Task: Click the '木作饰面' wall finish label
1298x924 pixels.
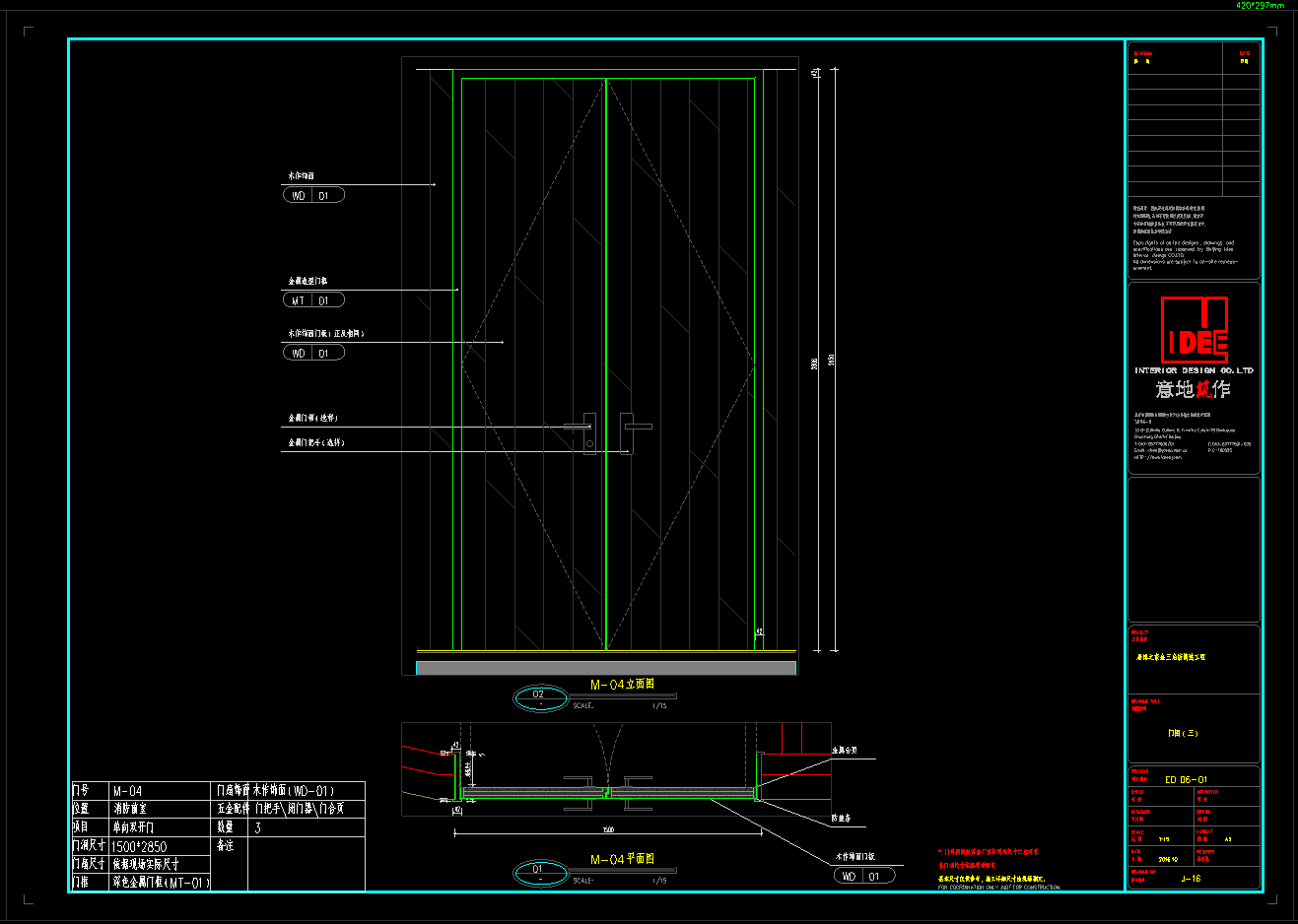Action: click(x=301, y=175)
